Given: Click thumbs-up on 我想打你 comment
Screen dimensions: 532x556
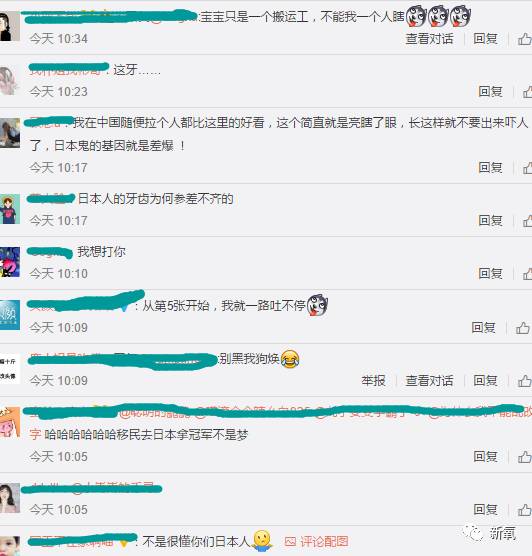Looking at the screenshot, I should click(527, 274).
